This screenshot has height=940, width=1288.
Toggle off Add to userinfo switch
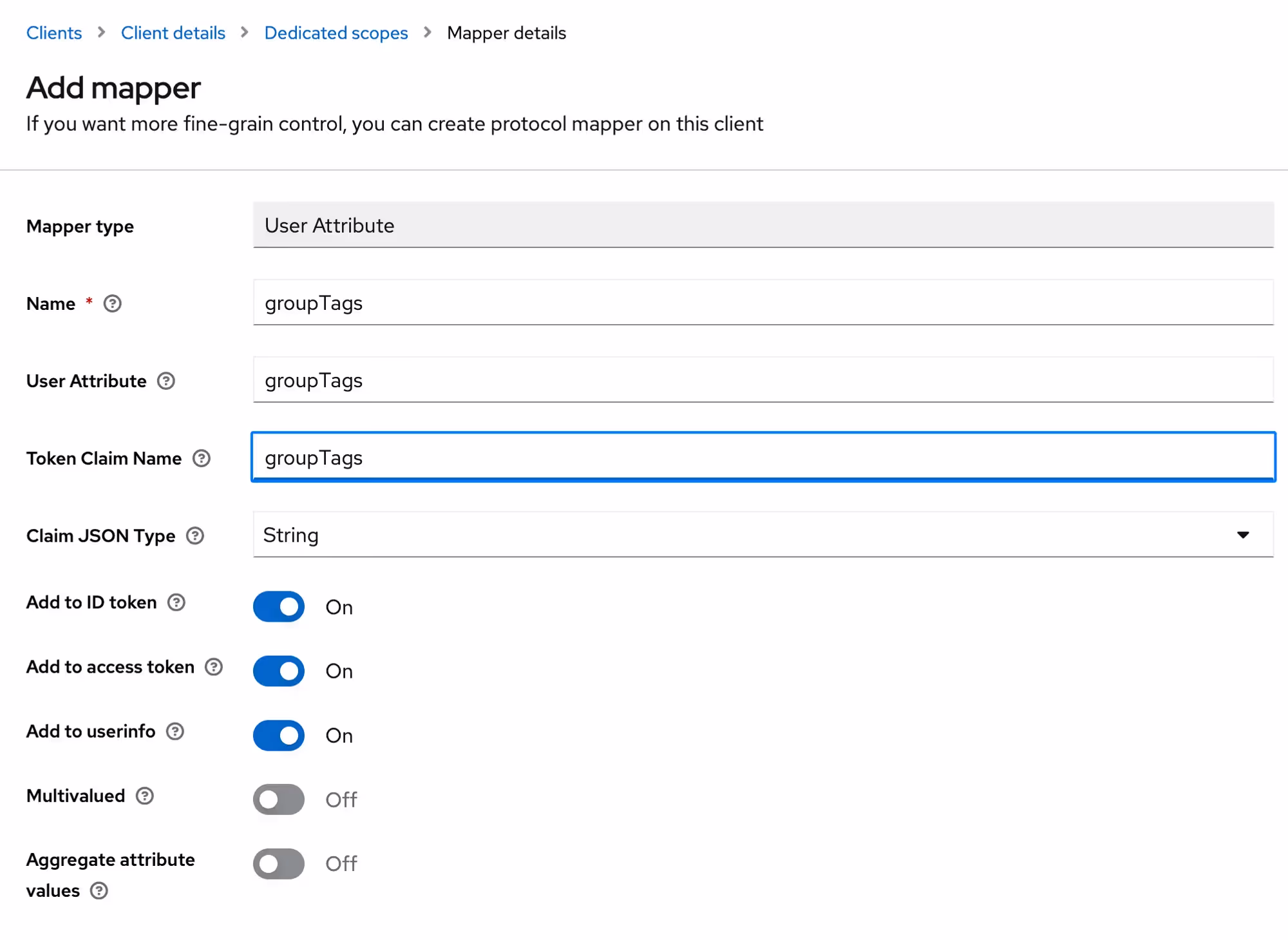[279, 735]
